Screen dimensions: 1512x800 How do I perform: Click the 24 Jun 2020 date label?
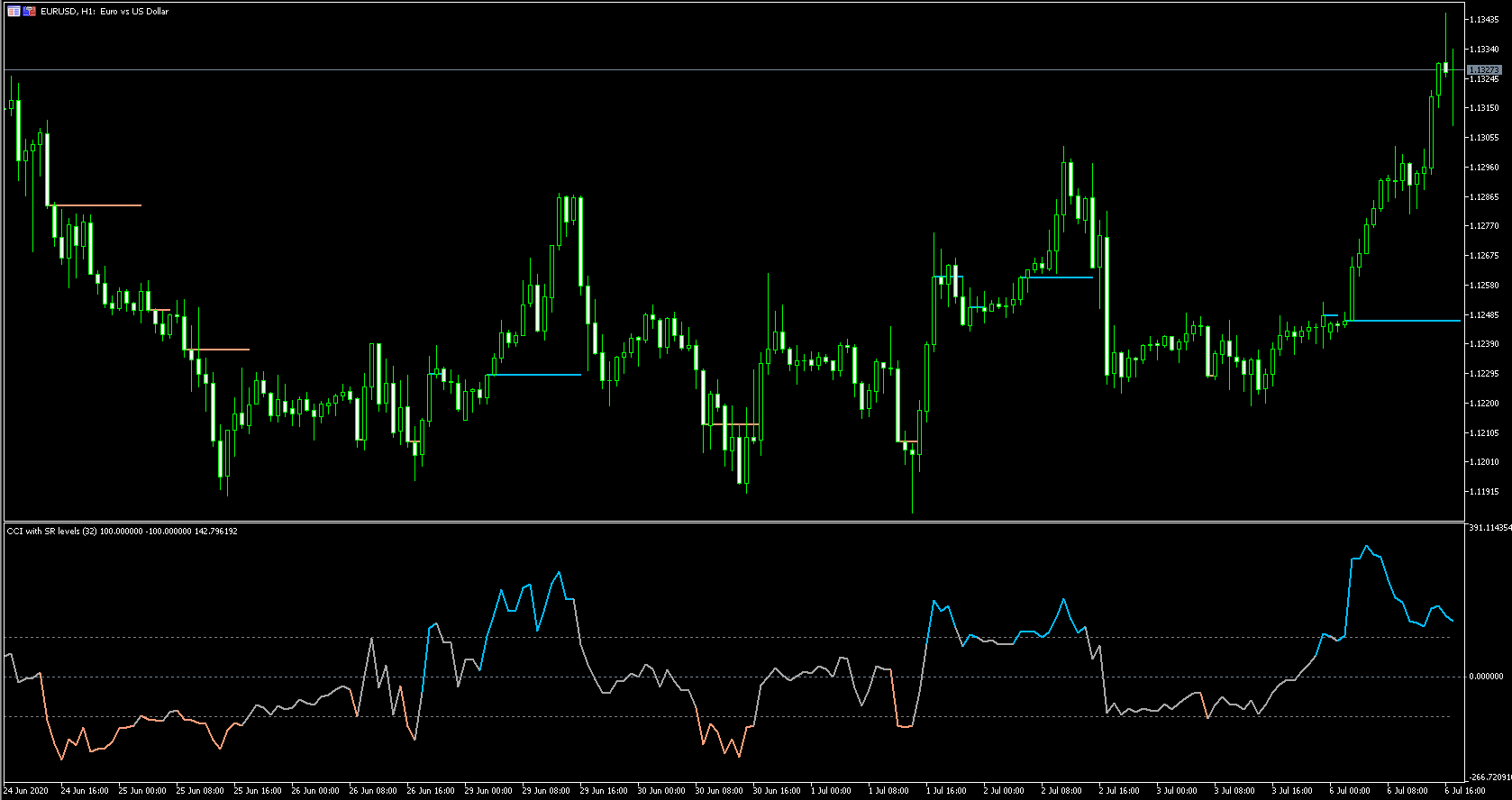(27, 791)
